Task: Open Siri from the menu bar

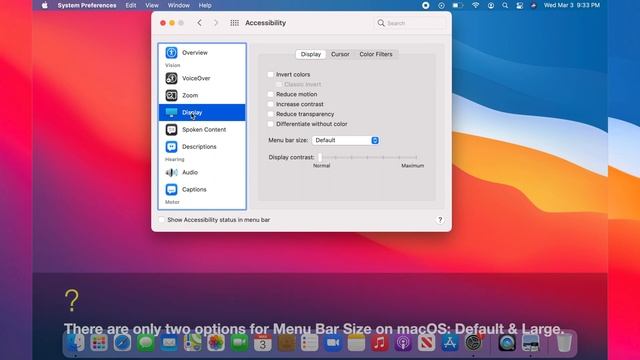Action: [533, 5]
